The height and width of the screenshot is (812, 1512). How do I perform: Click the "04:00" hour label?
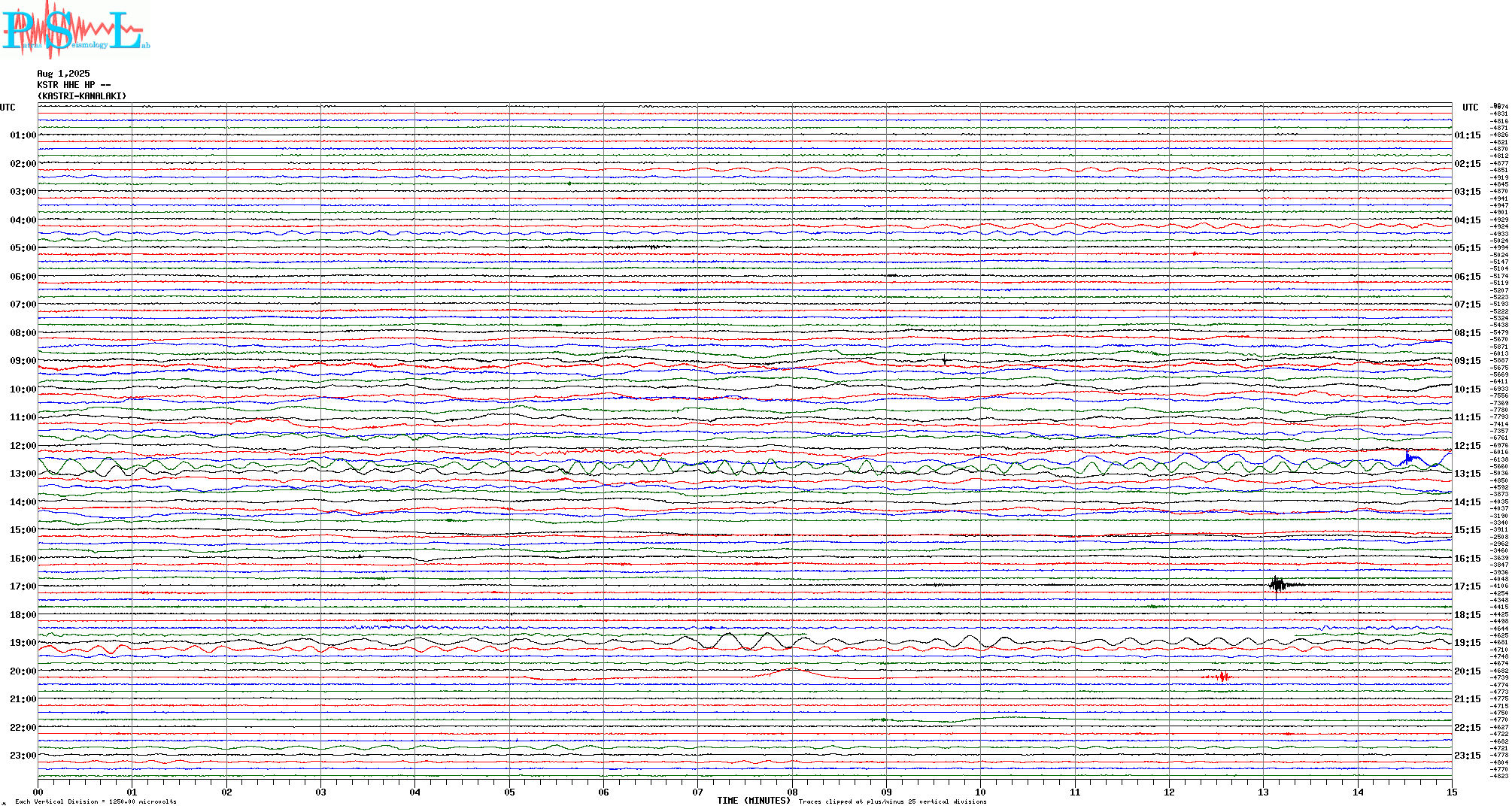point(23,220)
